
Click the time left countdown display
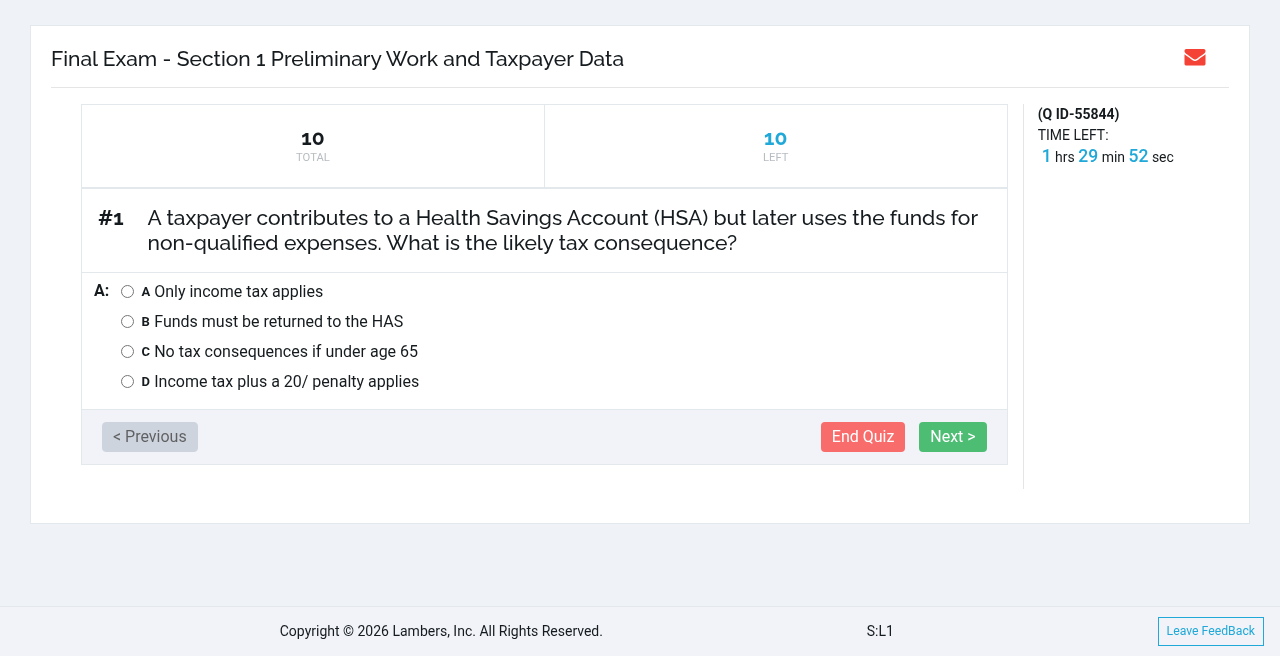click(1107, 156)
